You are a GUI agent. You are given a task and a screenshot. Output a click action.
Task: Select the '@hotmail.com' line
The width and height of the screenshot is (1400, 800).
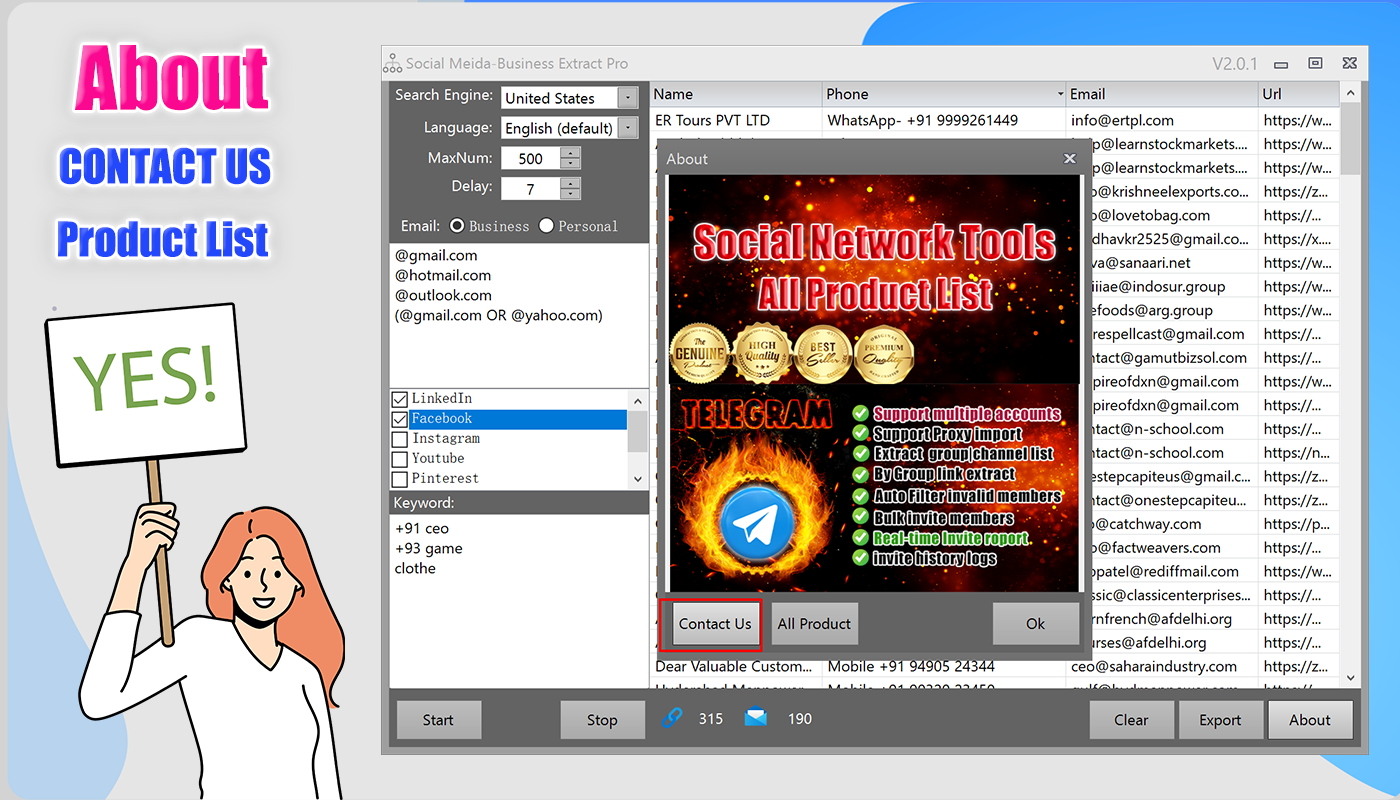[x=443, y=275]
